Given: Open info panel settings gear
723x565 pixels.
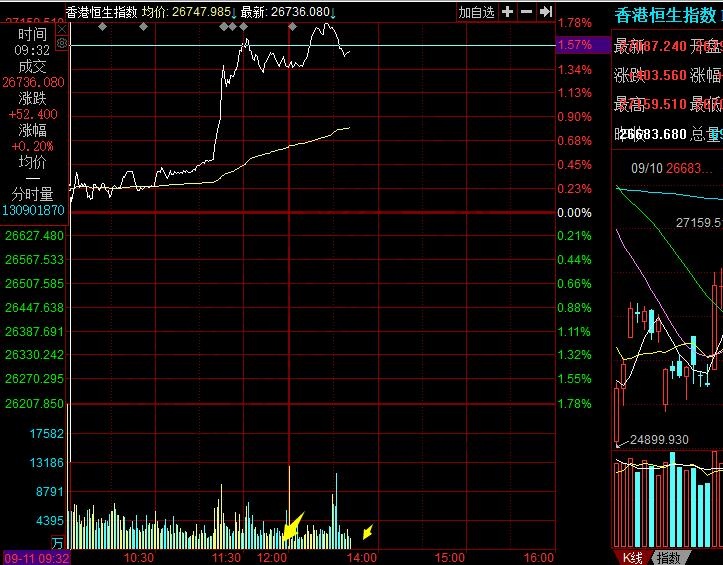Looking at the screenshot, I should (62, 44).
